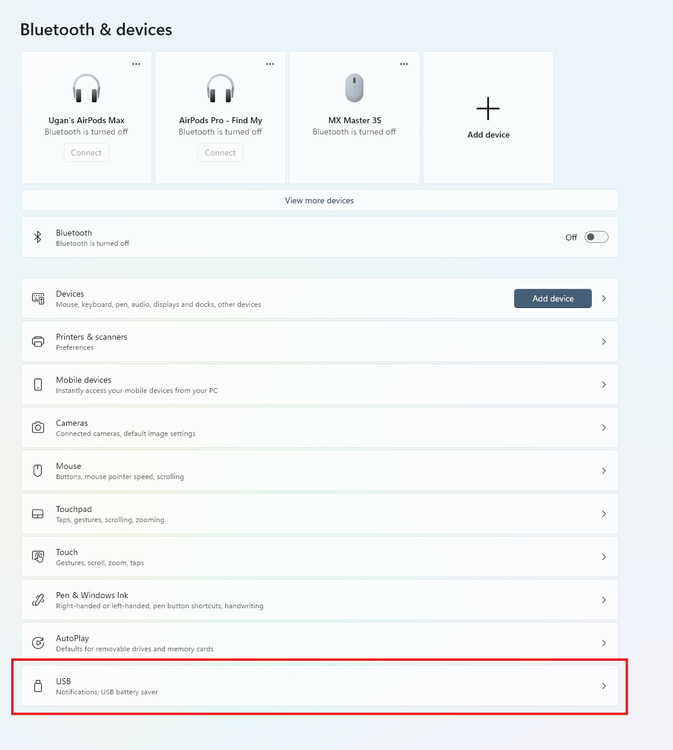Screen dimensions: 673x750
Task: Click the AutoPlay icon
Action: 38,643
